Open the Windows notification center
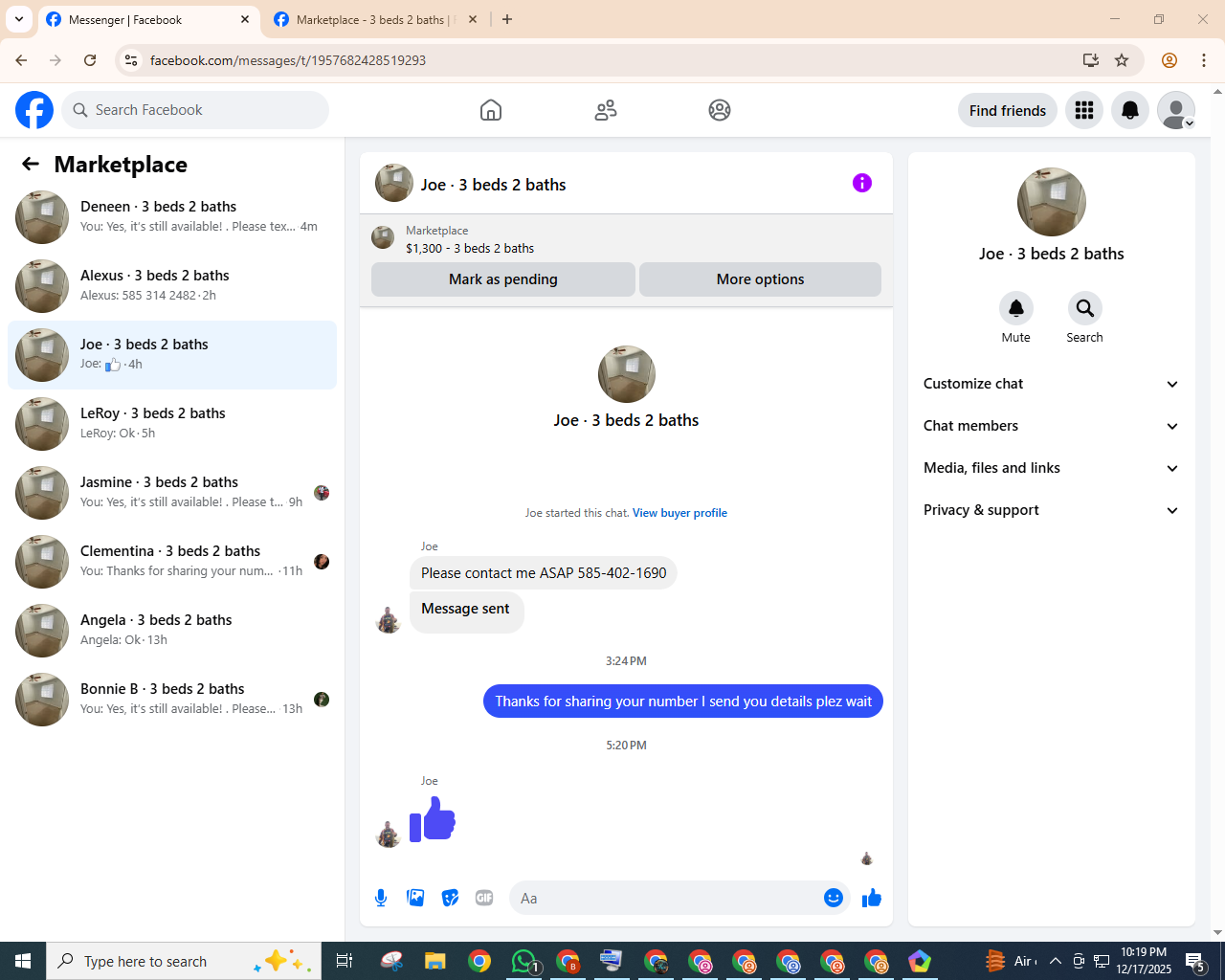Screen dimensions: 1225x980 (1195, 961)
